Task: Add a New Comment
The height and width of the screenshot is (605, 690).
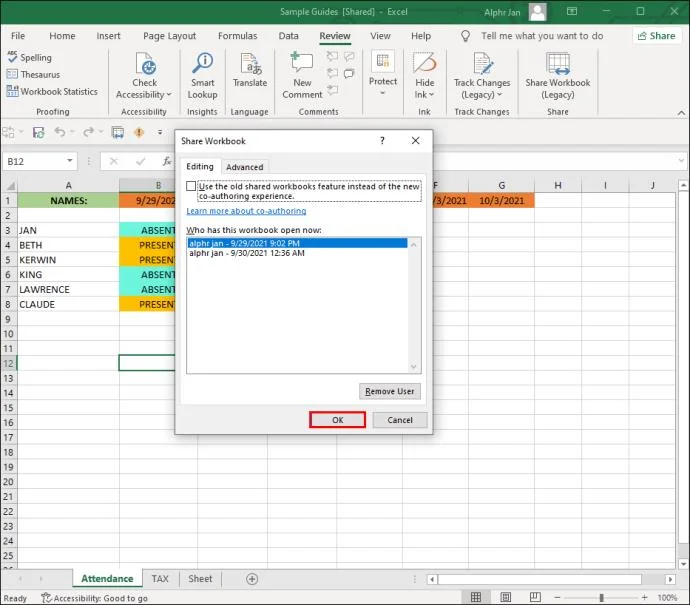Action: click(302, 76)
